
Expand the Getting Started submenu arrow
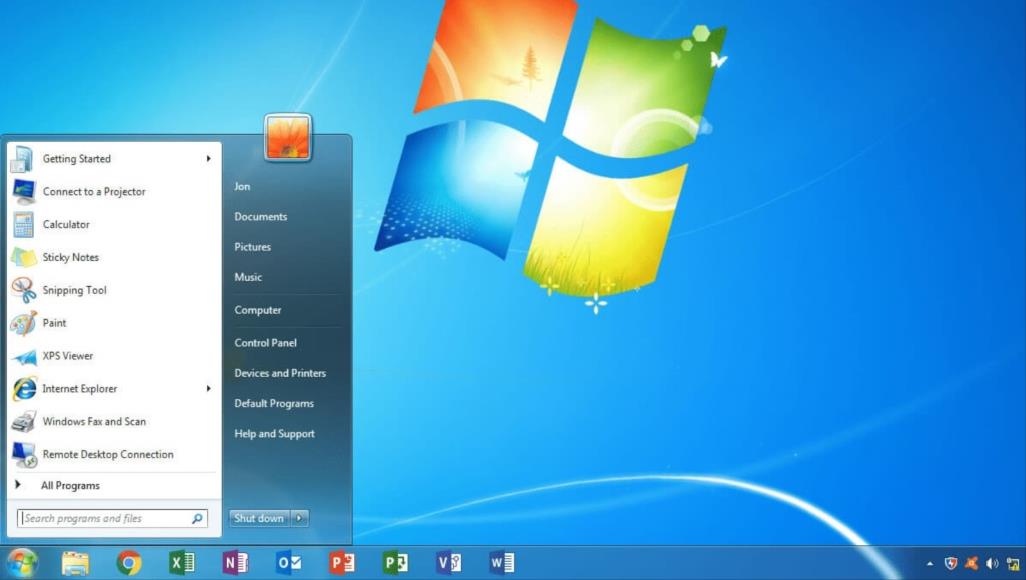[x=209, y=159]
